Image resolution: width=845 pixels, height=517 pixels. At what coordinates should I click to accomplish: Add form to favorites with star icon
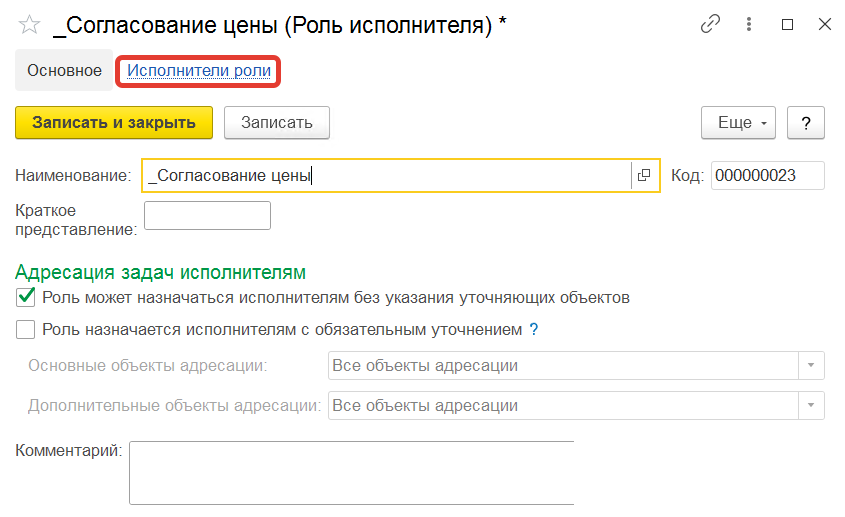point(29,25)
